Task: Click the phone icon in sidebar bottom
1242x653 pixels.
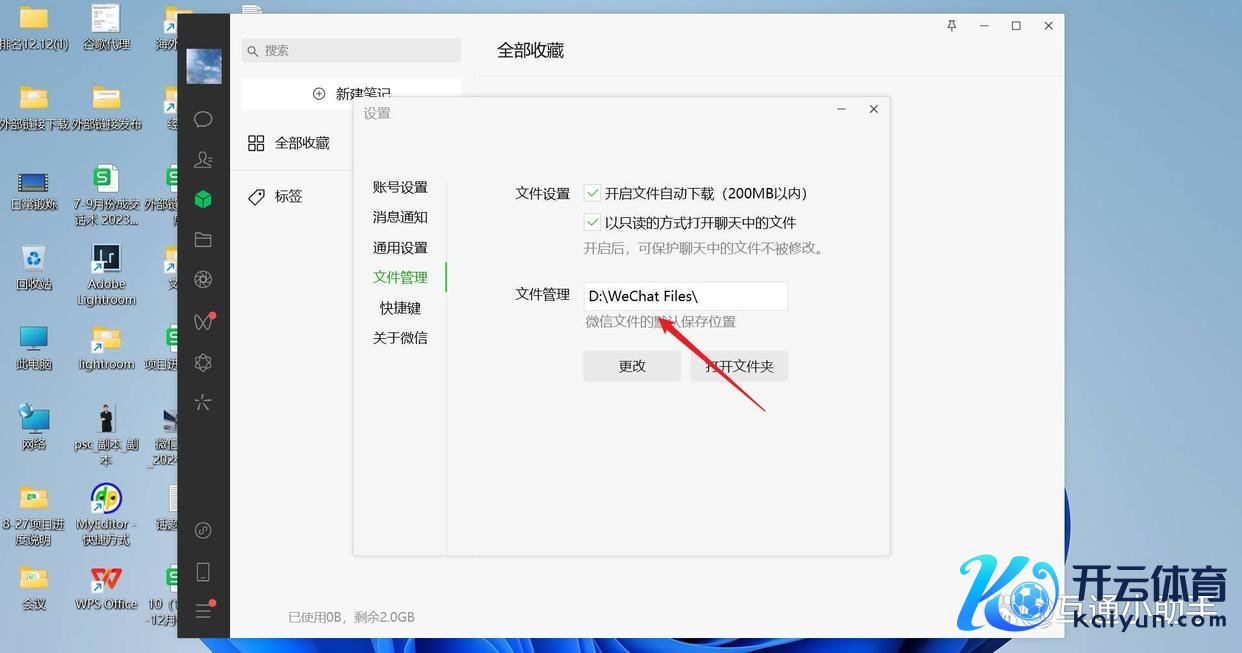Action: (203, 572)
